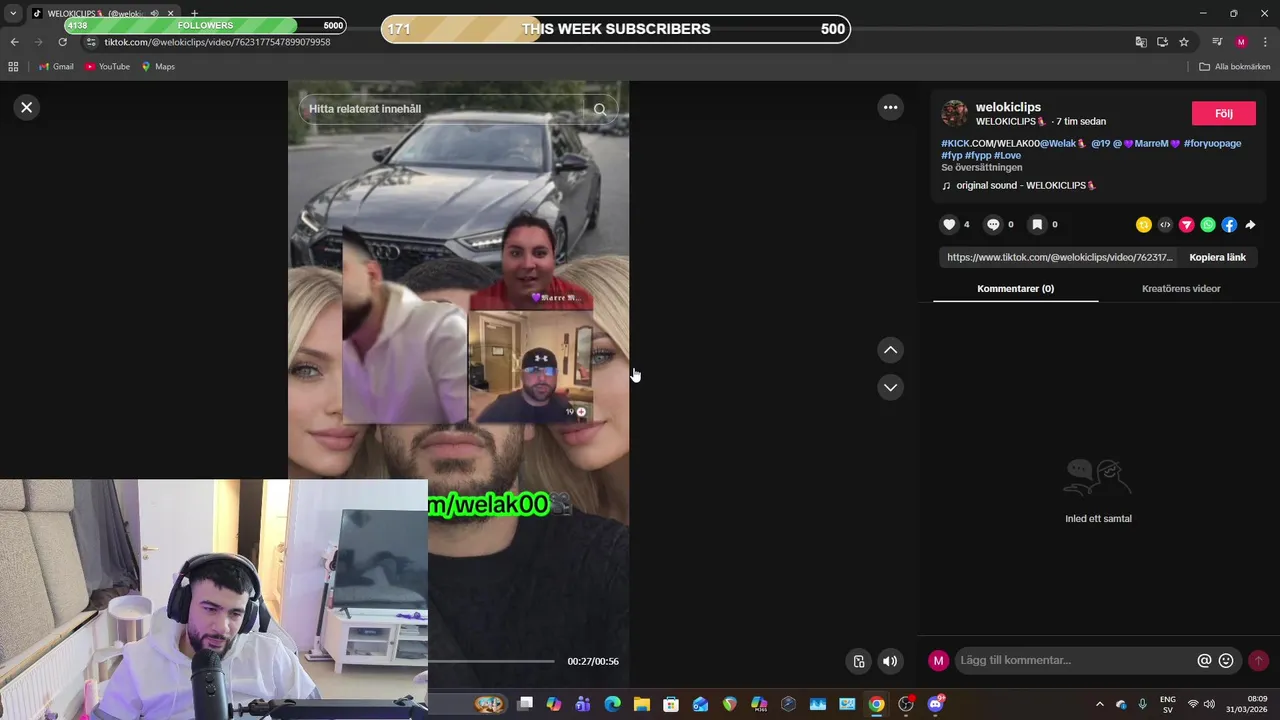1280x720 pixels.
Task: Open Gmail bookmark
Action: [x=56, y=67]
